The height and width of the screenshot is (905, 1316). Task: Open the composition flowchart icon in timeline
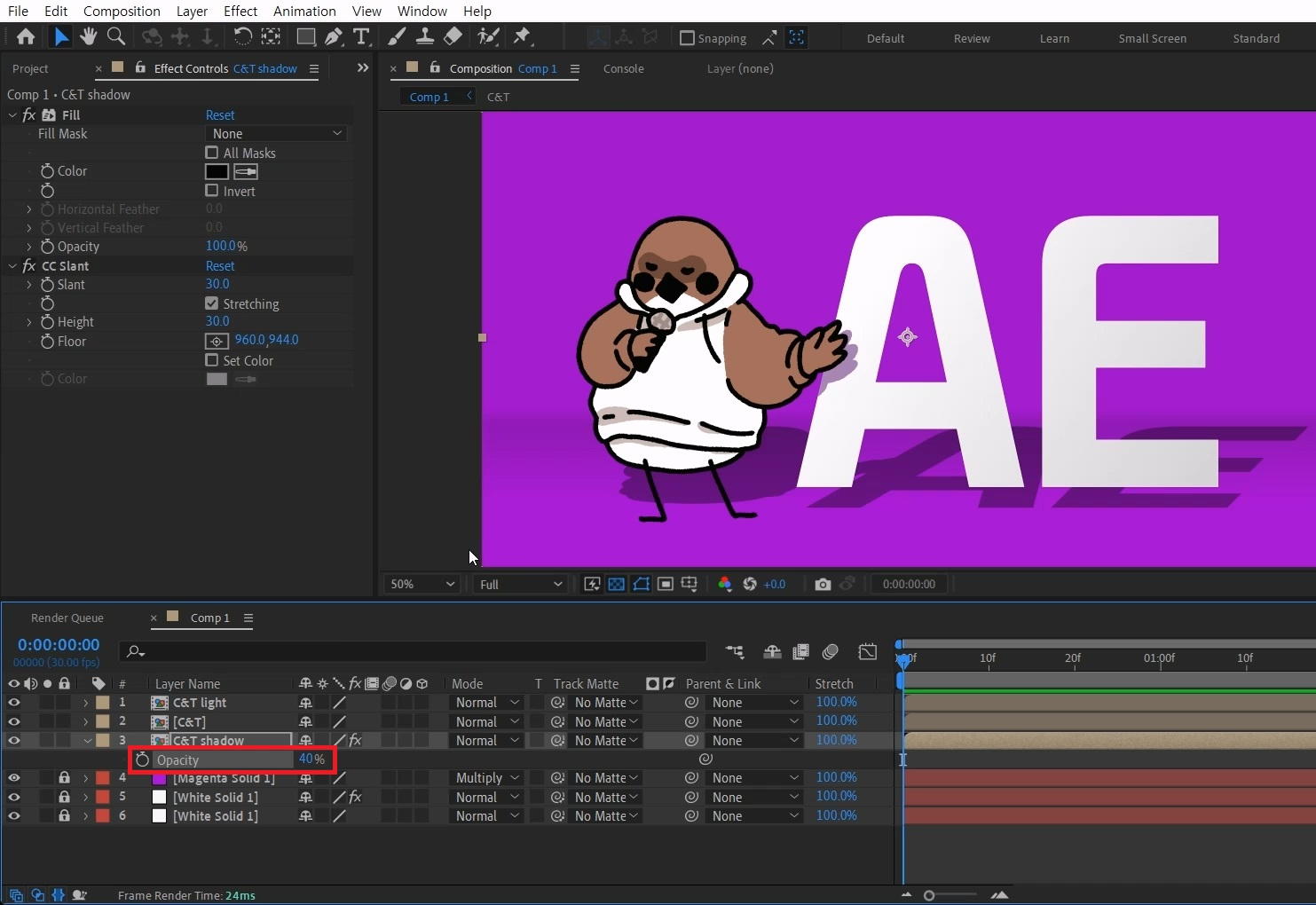coord(735,652)
